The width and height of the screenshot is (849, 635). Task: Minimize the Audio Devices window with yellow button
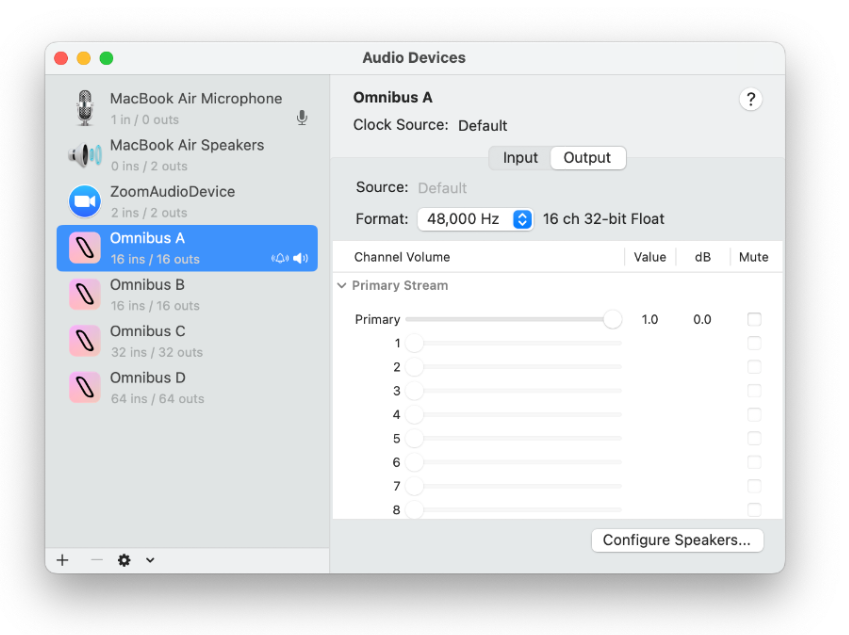pos(84,58)
